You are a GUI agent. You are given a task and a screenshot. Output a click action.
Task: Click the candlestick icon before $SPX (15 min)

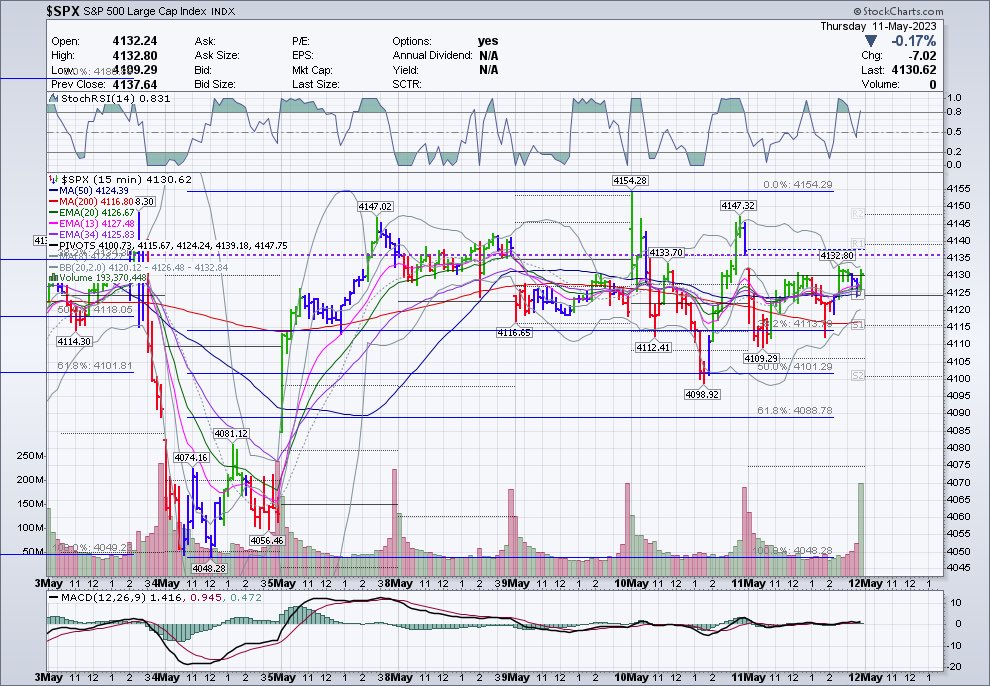click(53, 179)
